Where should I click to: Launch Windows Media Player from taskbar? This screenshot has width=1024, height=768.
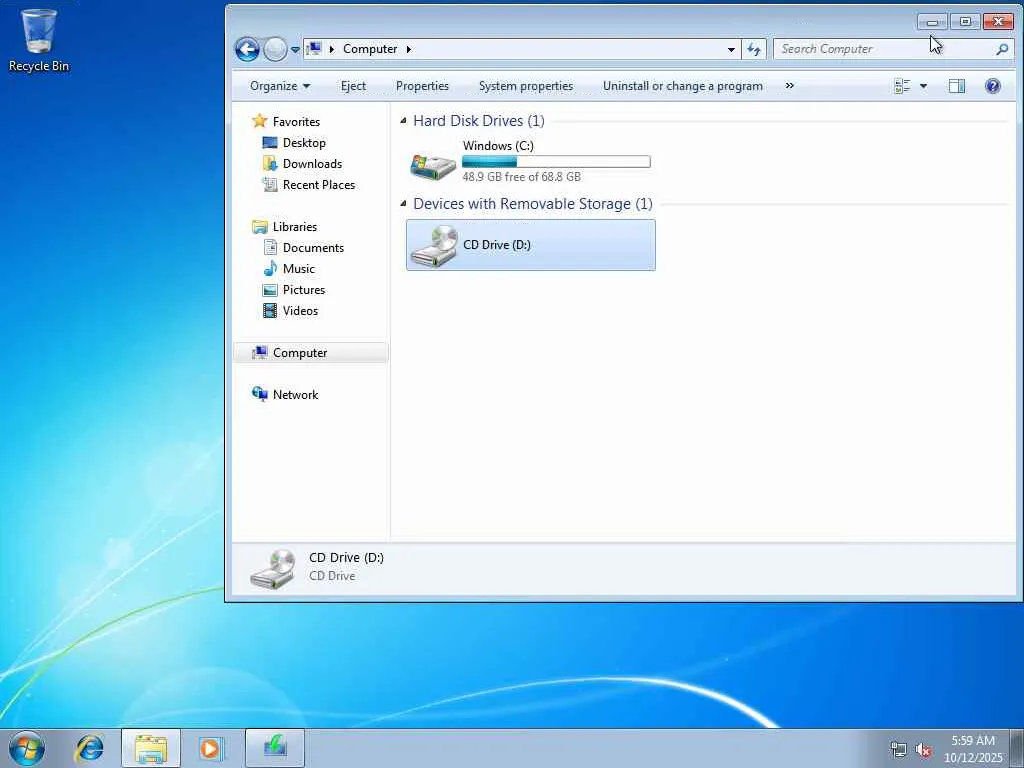211,748
